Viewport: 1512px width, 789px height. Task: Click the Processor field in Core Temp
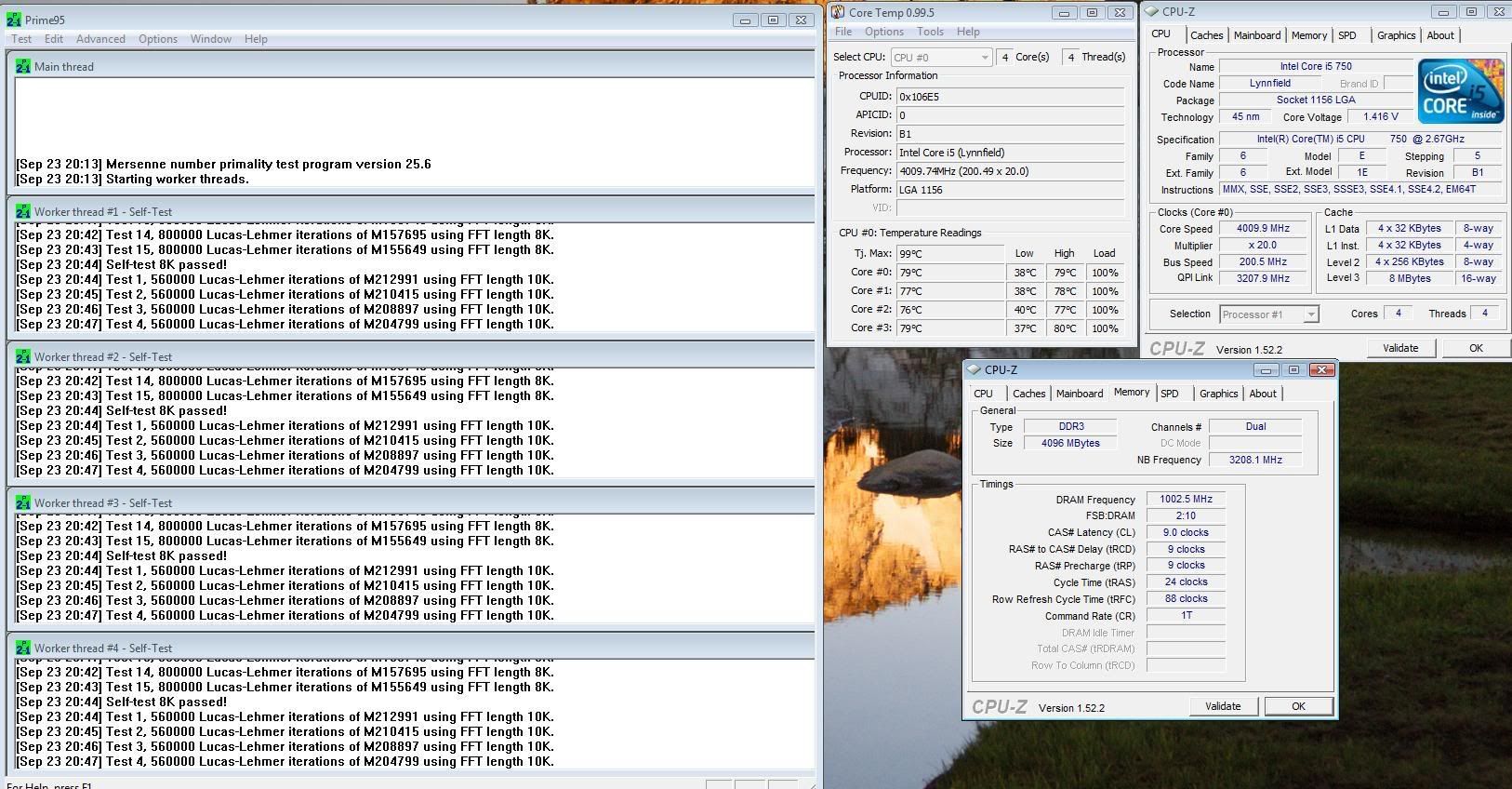click(x=1010, y=153)
